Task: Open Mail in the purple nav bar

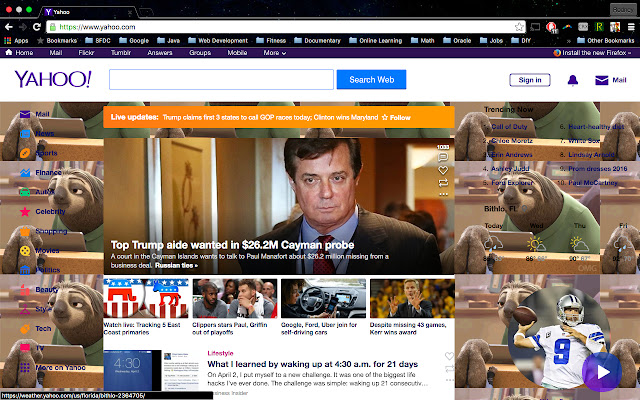Action: 56,53
